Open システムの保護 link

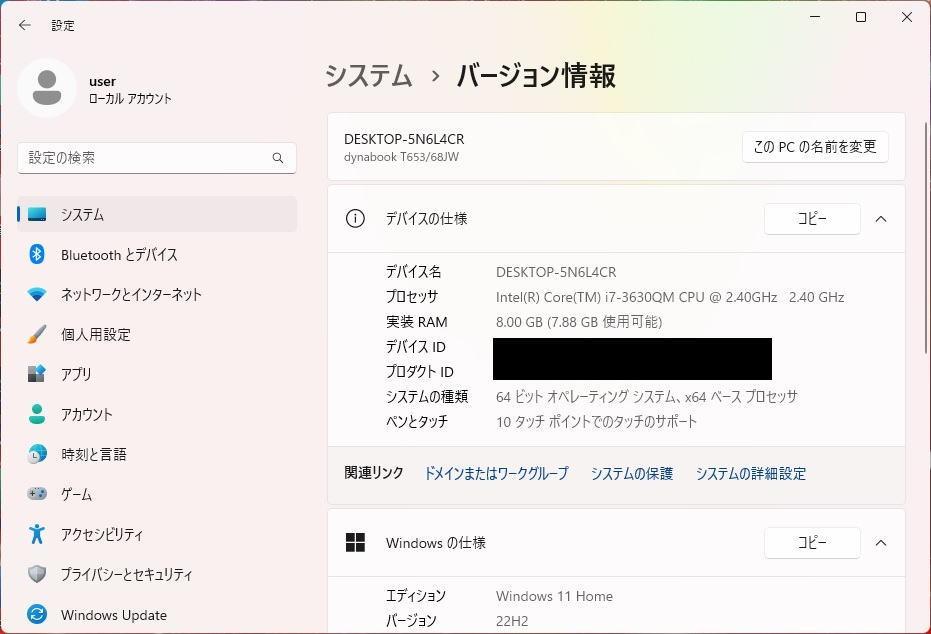[632, 473]
